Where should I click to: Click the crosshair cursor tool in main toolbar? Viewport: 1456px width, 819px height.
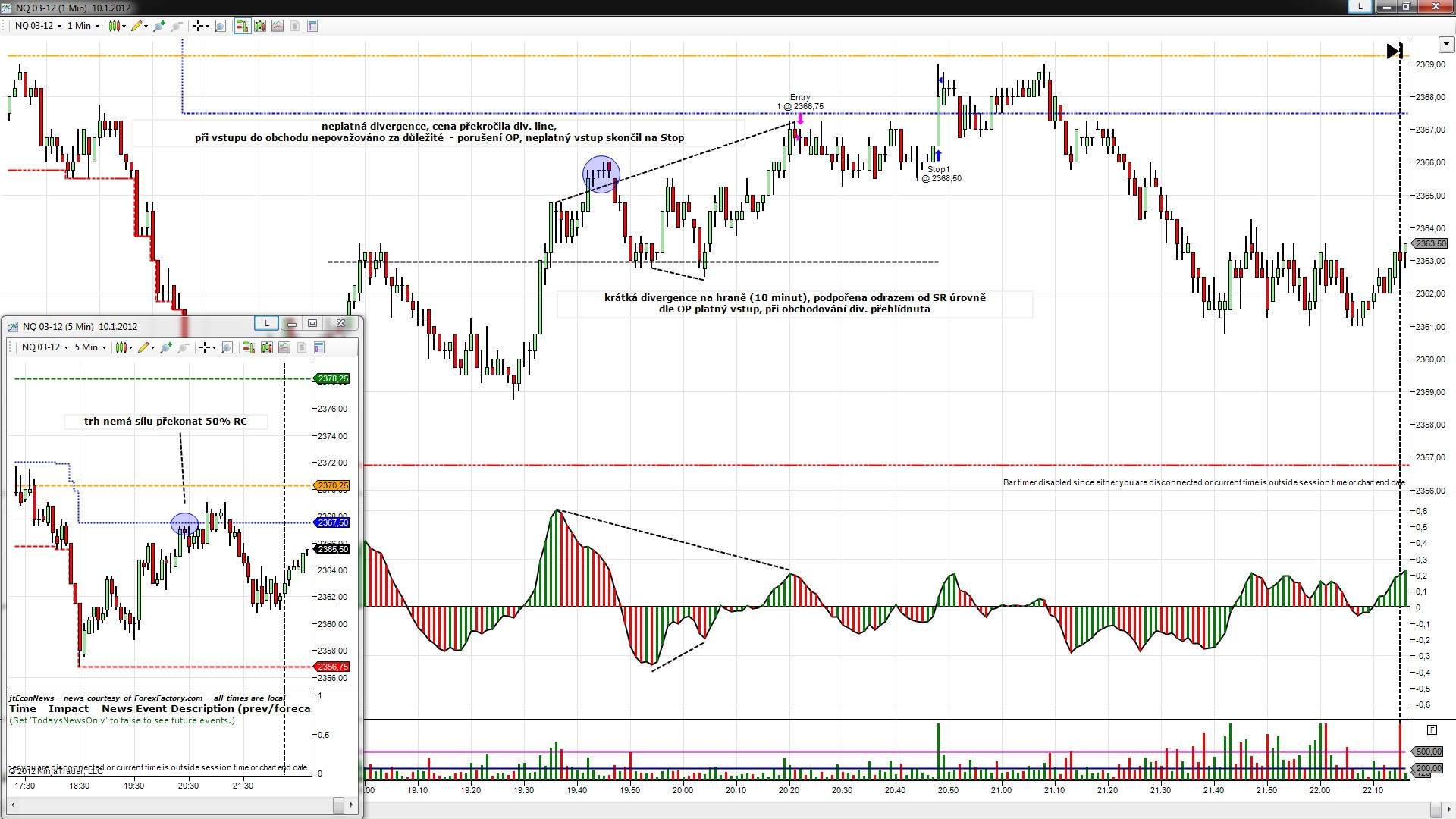pos(198,26)
